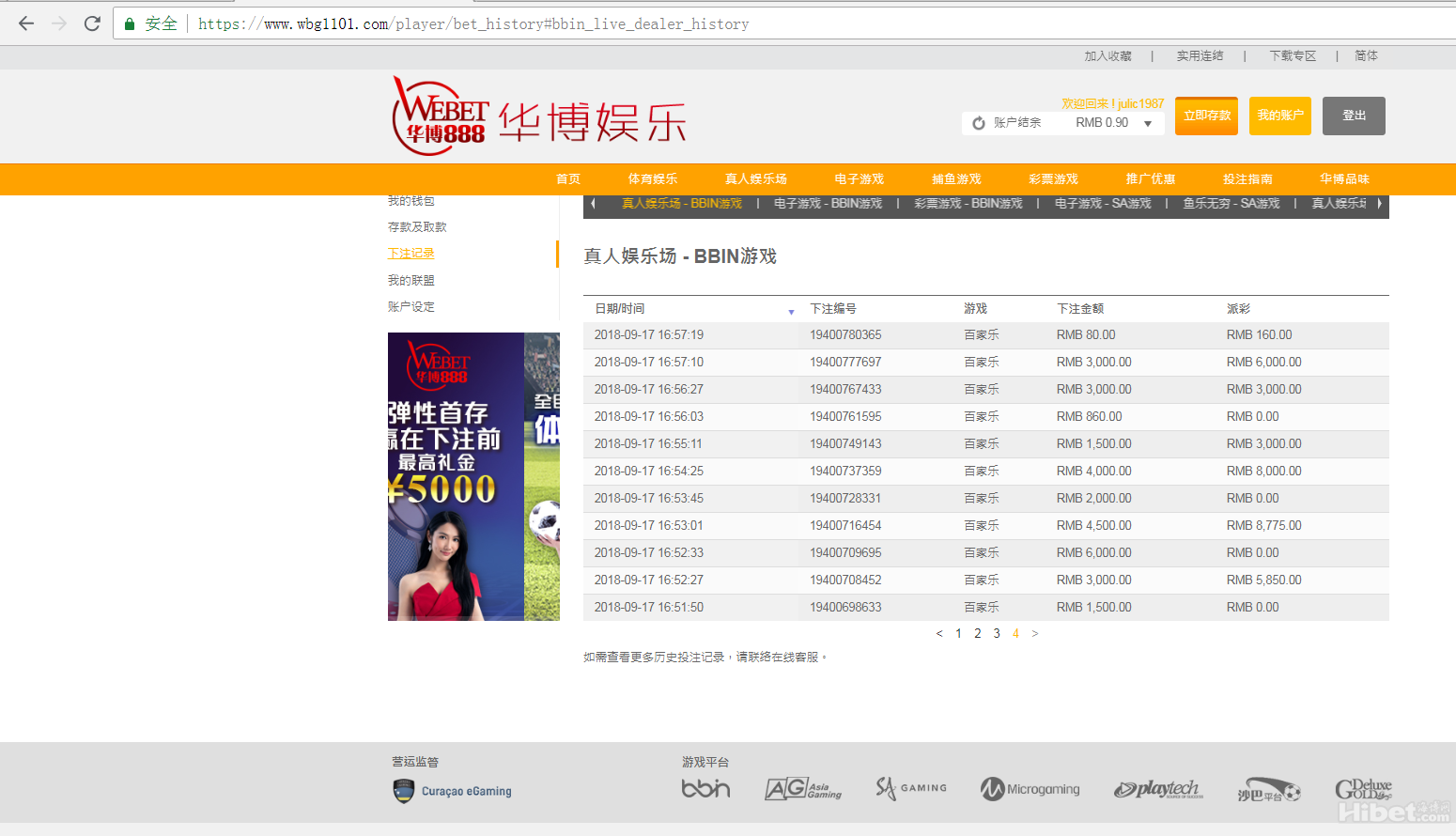
Task: Click the Curaçao eGaming badge
Action: [x=453, y=791]
